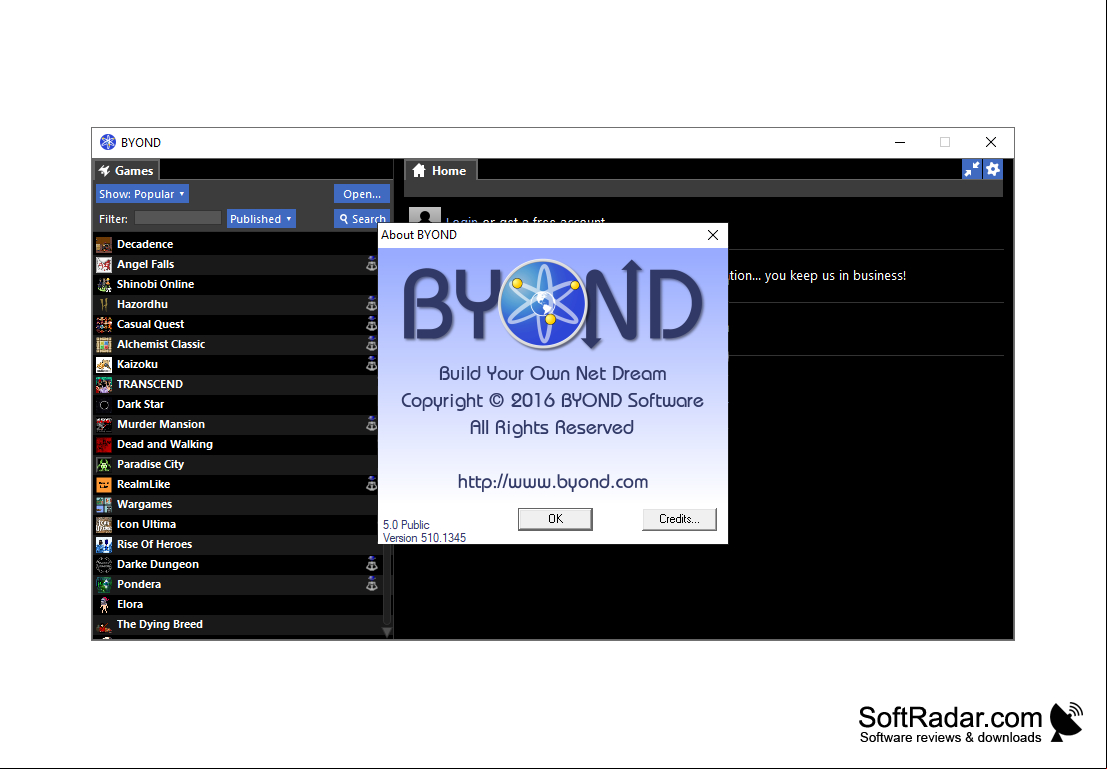Click the Open... button
Image resolution: width=1107 pixels, height=769 pixels.
(x=361, y=194)
